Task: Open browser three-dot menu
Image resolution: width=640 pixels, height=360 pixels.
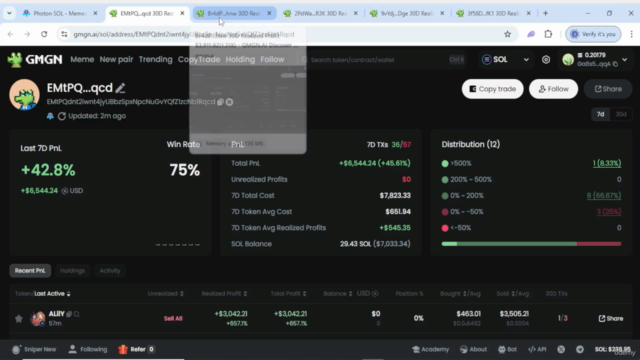Action: (x=631, y=34)
